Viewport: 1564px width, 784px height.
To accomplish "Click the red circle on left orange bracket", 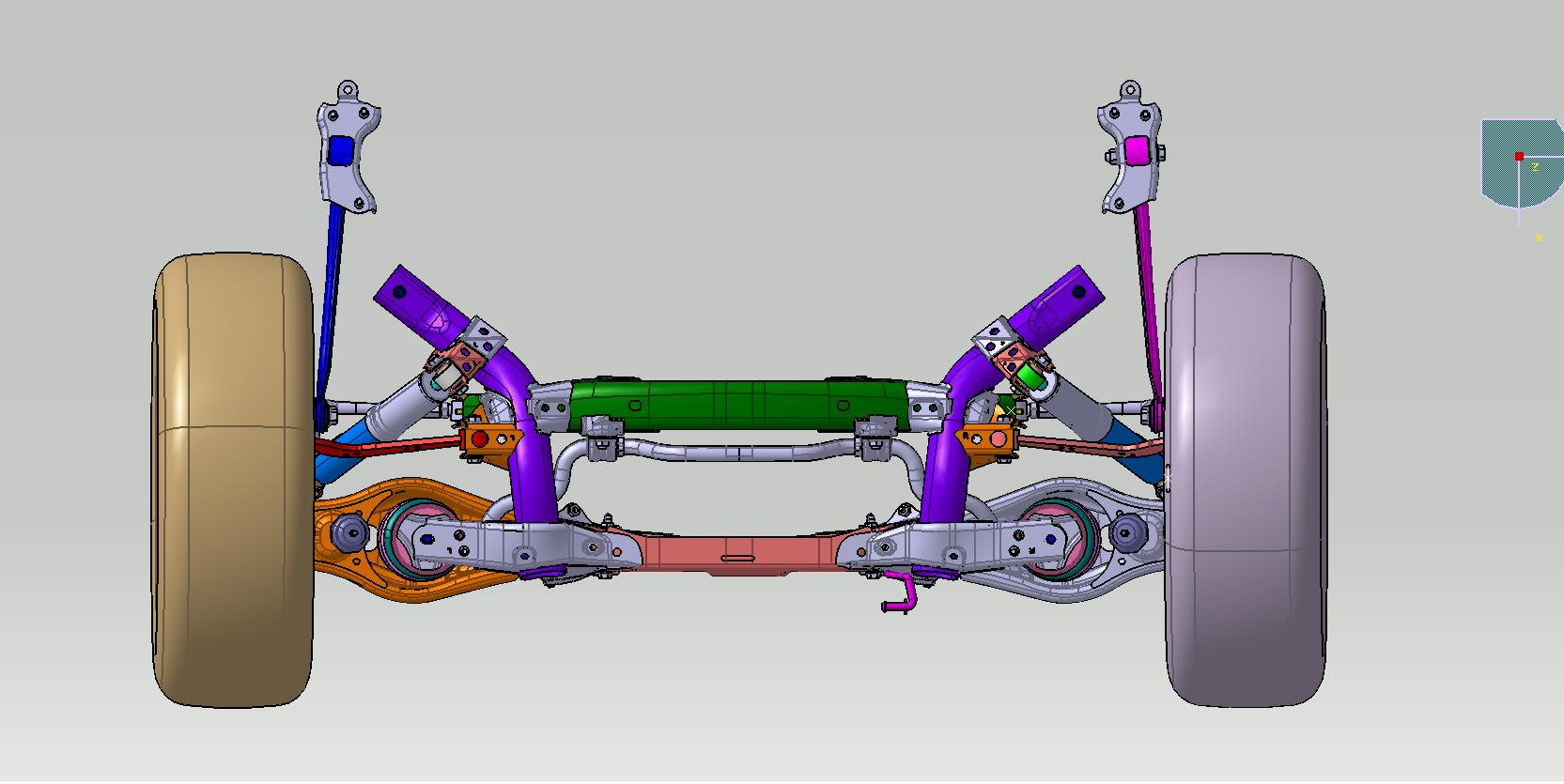I will (x=480, y=438).
